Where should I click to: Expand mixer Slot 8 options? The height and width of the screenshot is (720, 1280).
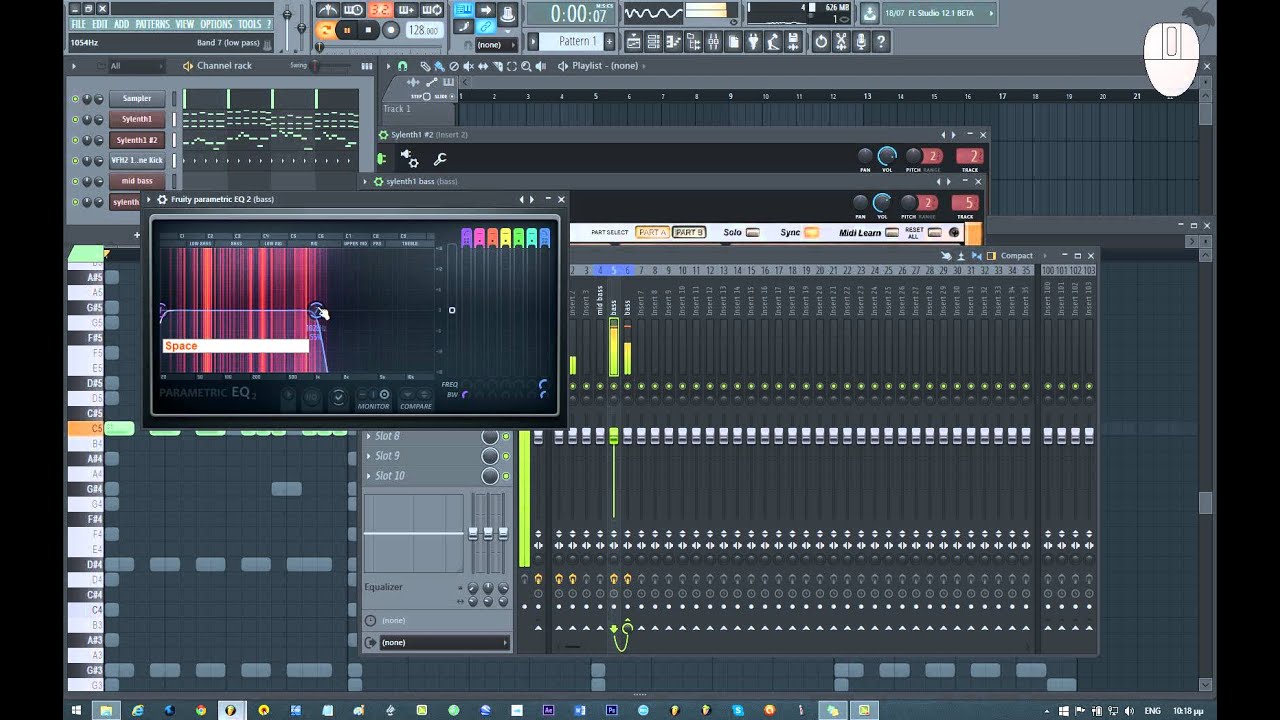pos(369,436)
